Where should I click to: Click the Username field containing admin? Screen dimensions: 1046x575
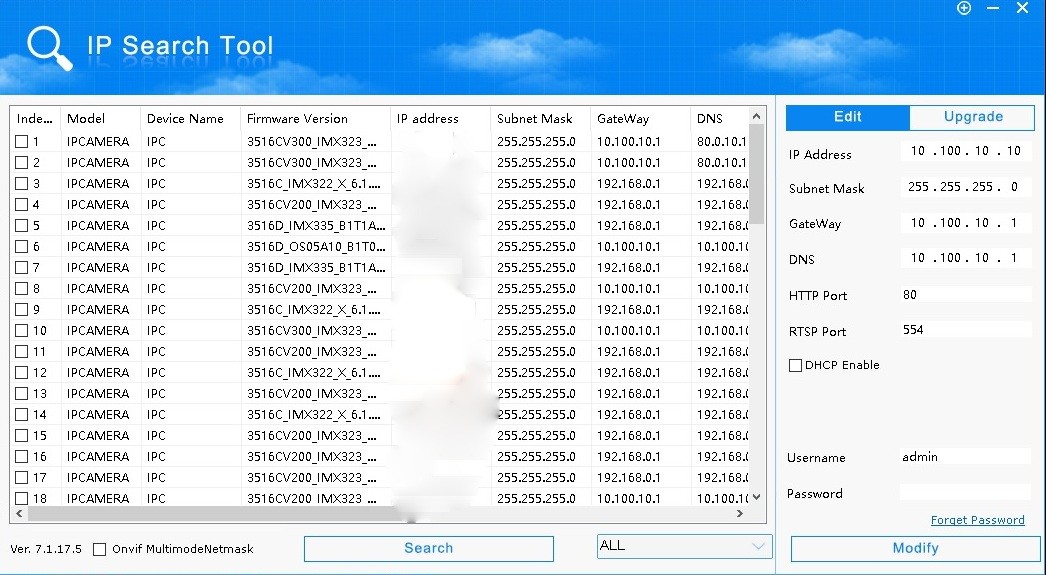pos(965,457)
